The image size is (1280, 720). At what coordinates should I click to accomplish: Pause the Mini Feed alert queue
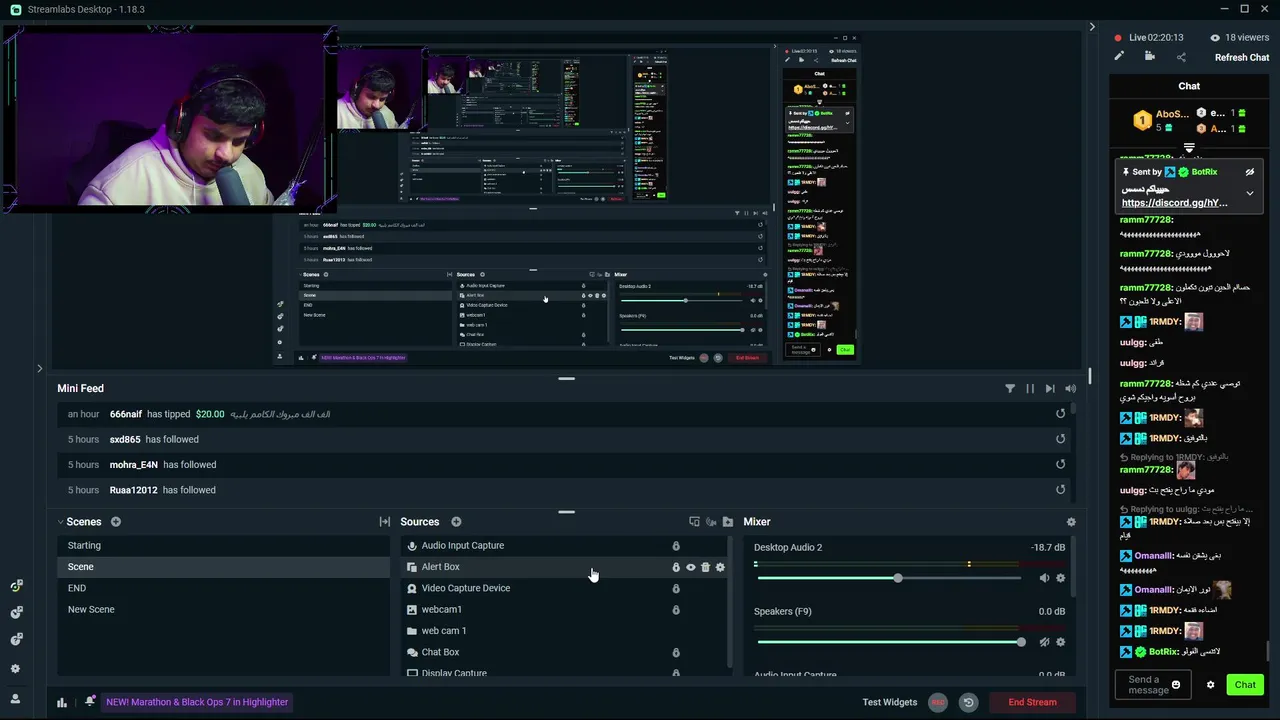[1030, 388]
